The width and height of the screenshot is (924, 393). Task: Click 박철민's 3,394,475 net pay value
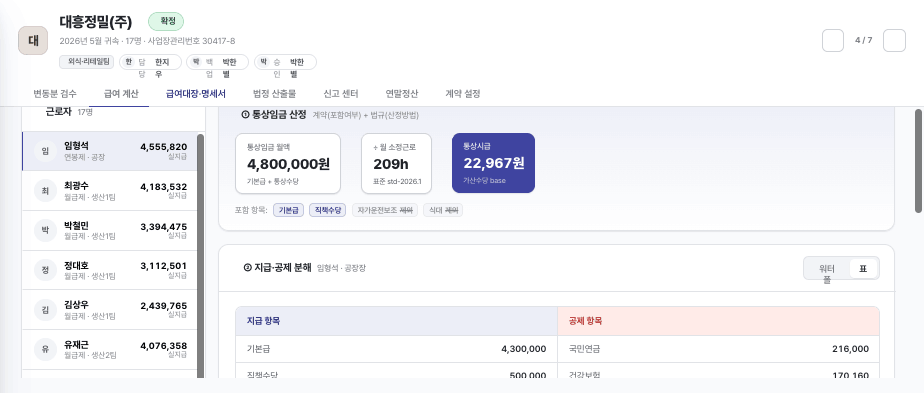pos(164,226)
